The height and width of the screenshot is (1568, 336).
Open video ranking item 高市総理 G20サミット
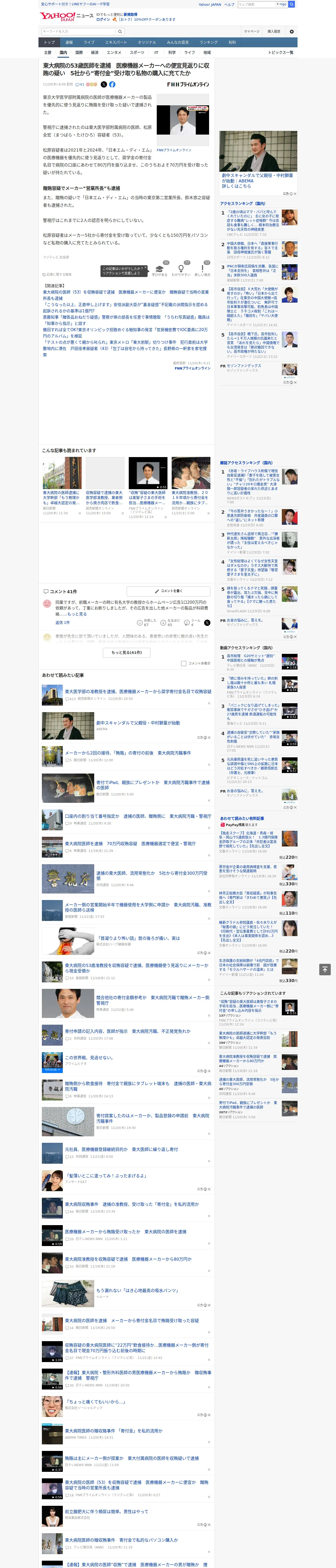251,658
